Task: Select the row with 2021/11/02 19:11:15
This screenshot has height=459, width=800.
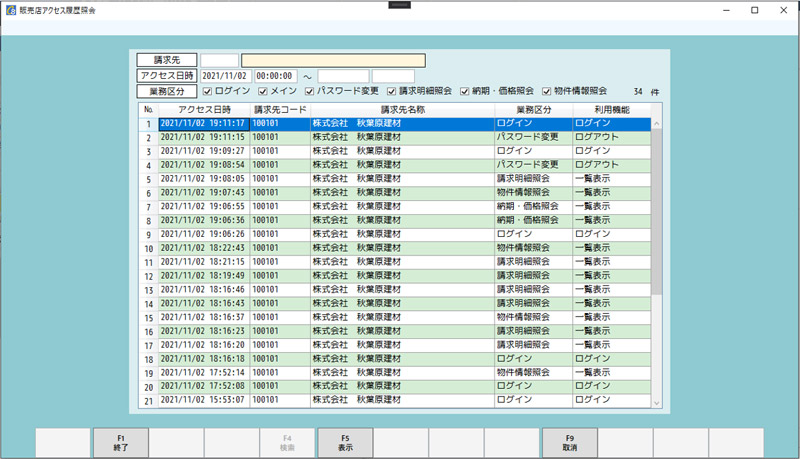Action: coord(395,137)
